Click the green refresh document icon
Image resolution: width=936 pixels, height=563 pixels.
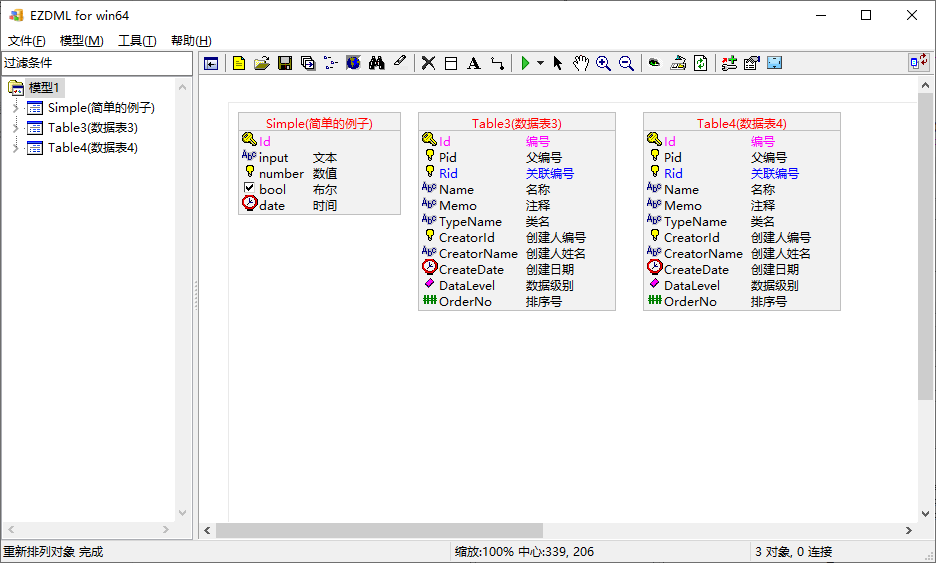tap(701, 63)
